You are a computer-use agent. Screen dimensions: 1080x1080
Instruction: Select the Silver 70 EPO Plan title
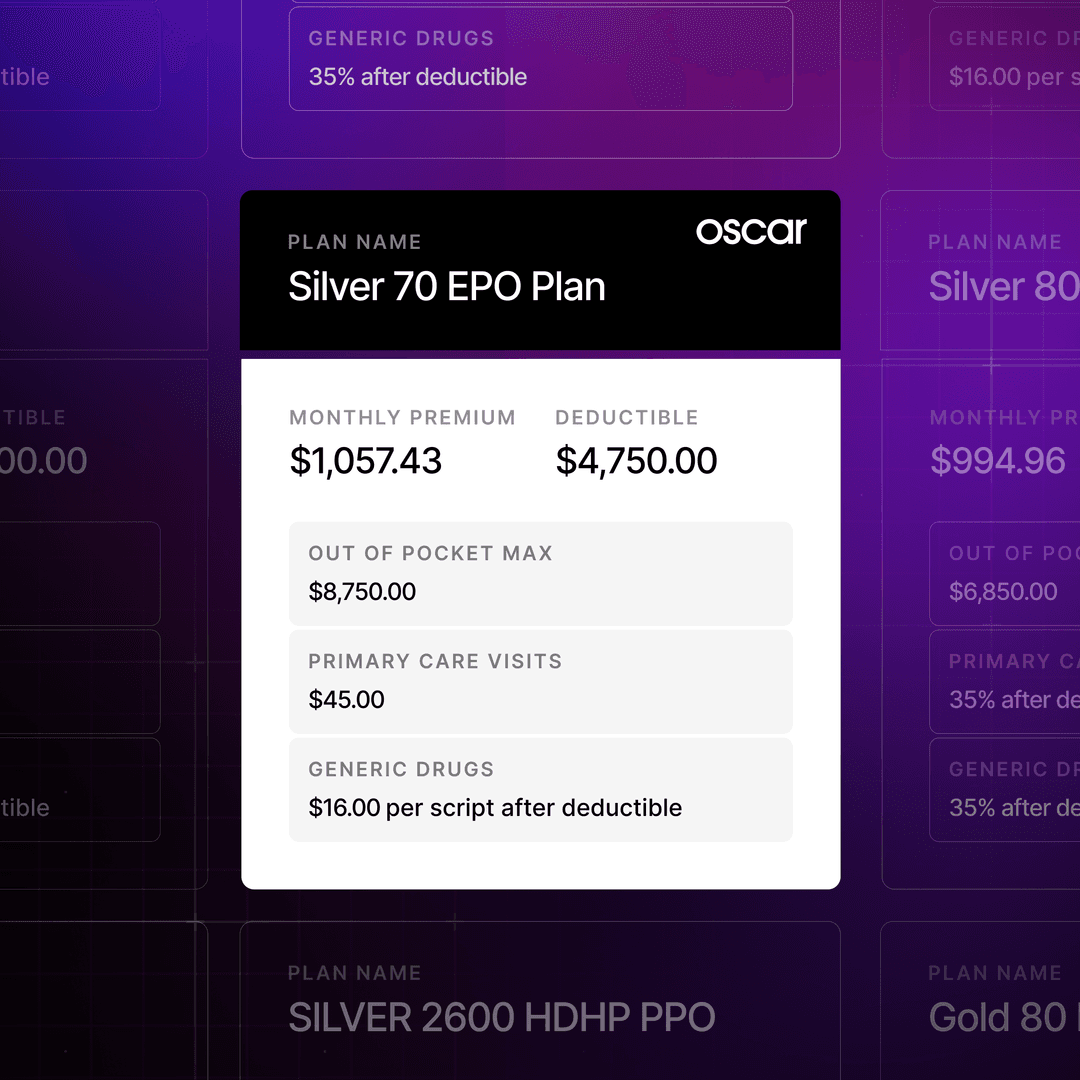(447, 287)
